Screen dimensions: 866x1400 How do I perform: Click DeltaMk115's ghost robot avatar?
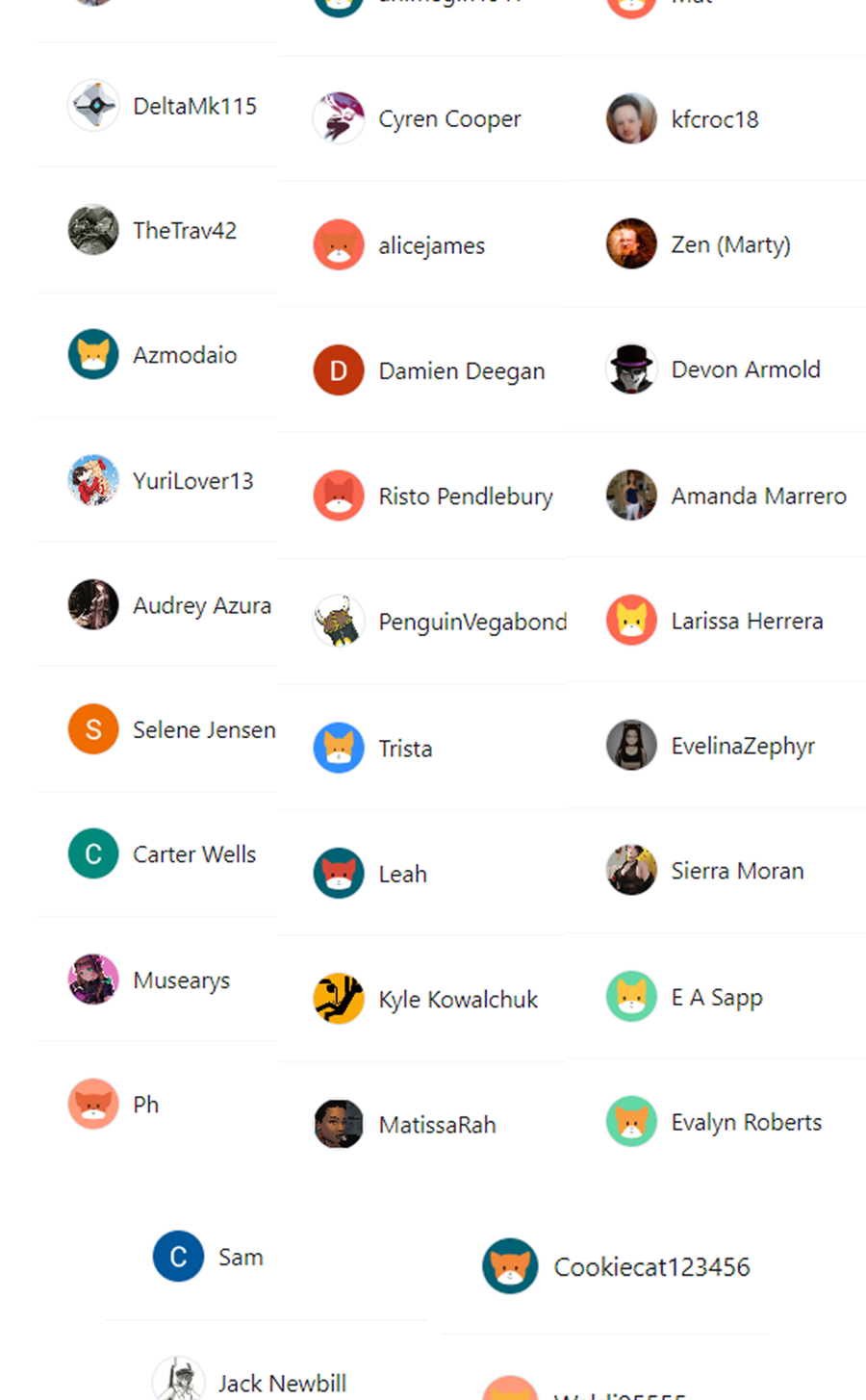(93, 105)
